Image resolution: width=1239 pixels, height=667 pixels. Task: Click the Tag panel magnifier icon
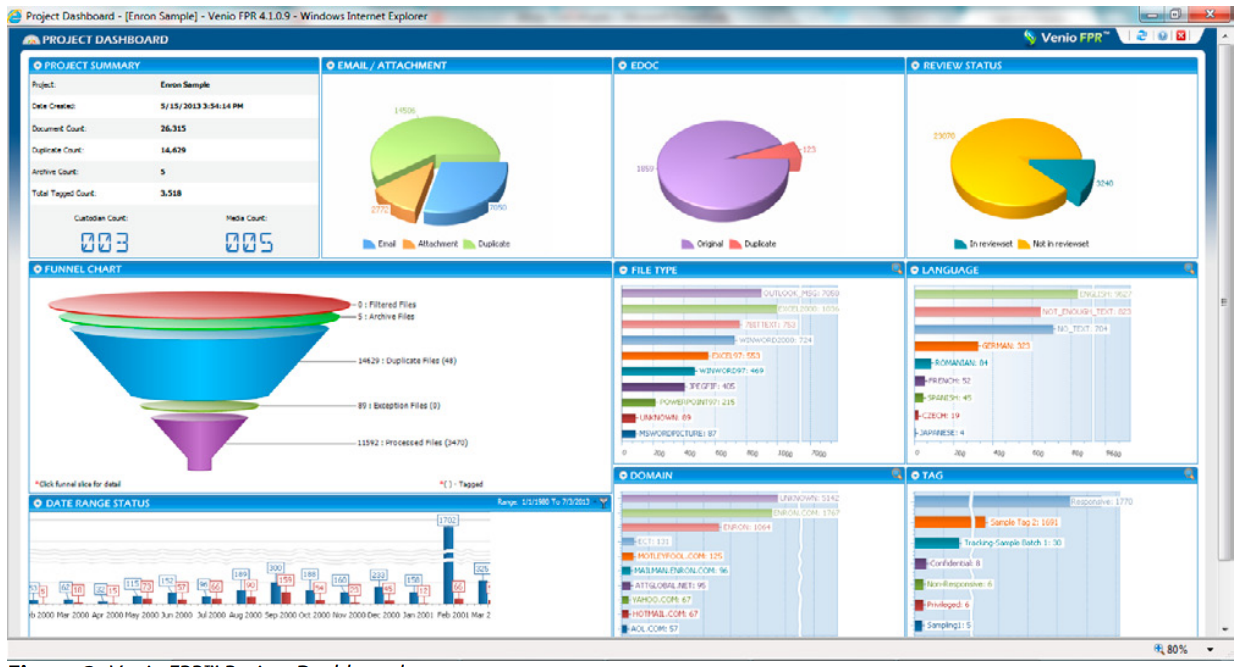pos(1188,474)
